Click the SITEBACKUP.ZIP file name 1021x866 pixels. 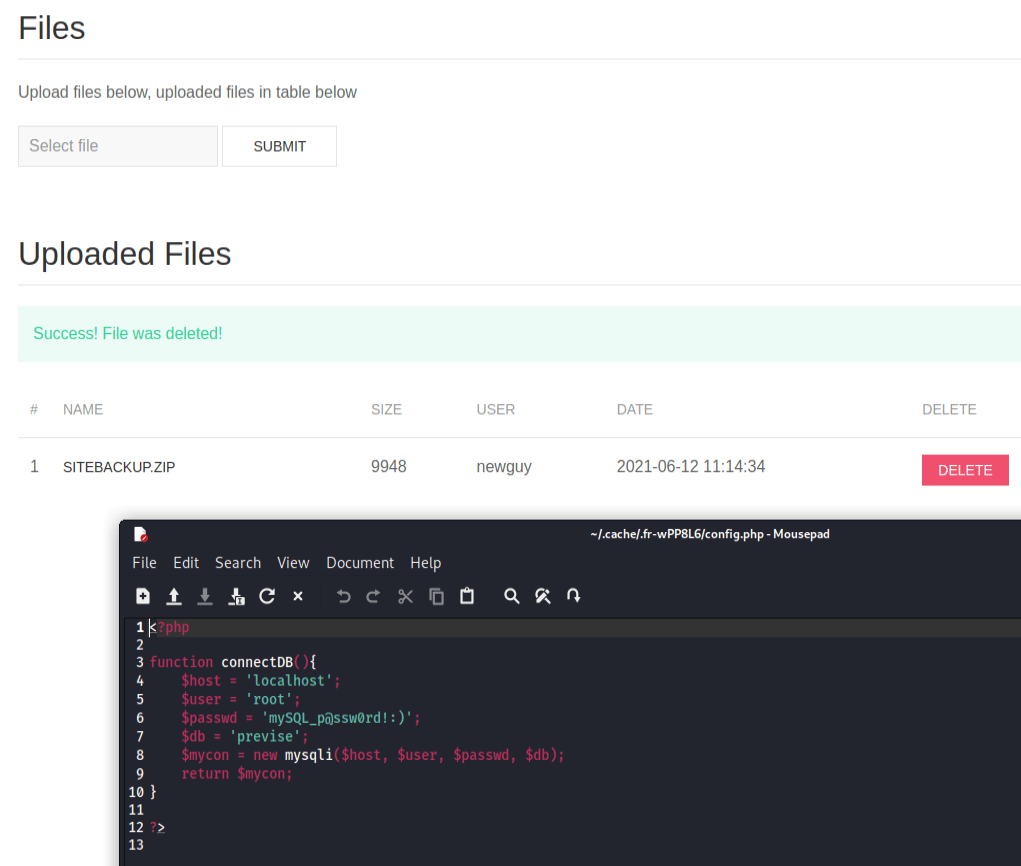(x=119, y=467)
